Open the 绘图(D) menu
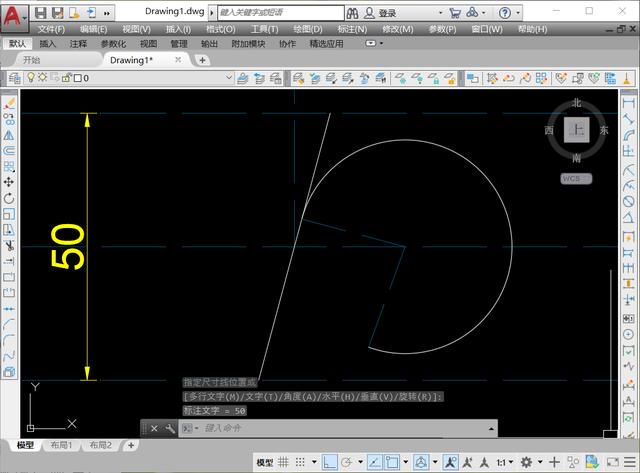This screenshot has width=640, height=473. [x=308, y=29]
